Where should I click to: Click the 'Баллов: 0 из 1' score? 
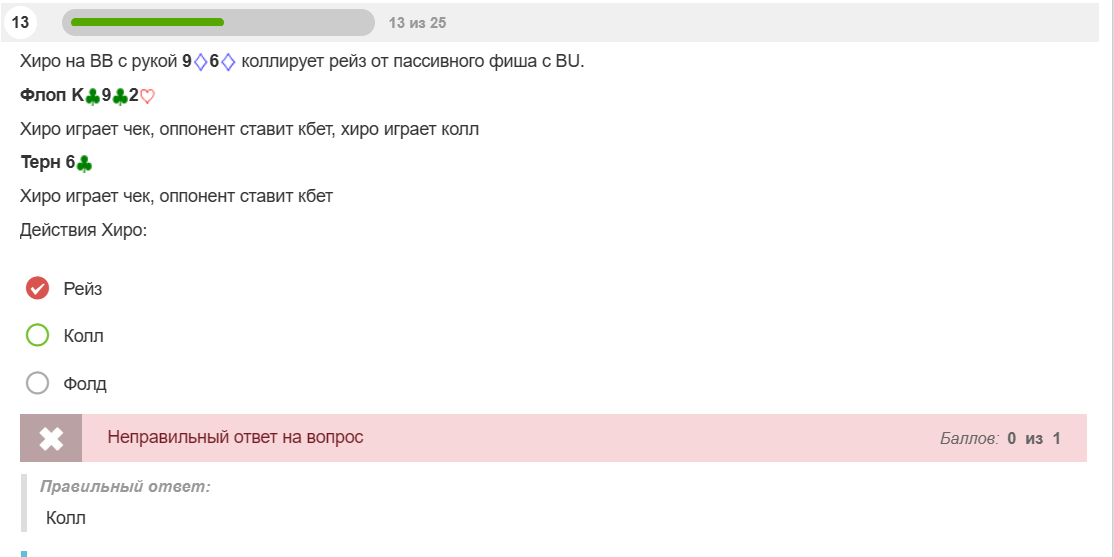point(1000,438)
